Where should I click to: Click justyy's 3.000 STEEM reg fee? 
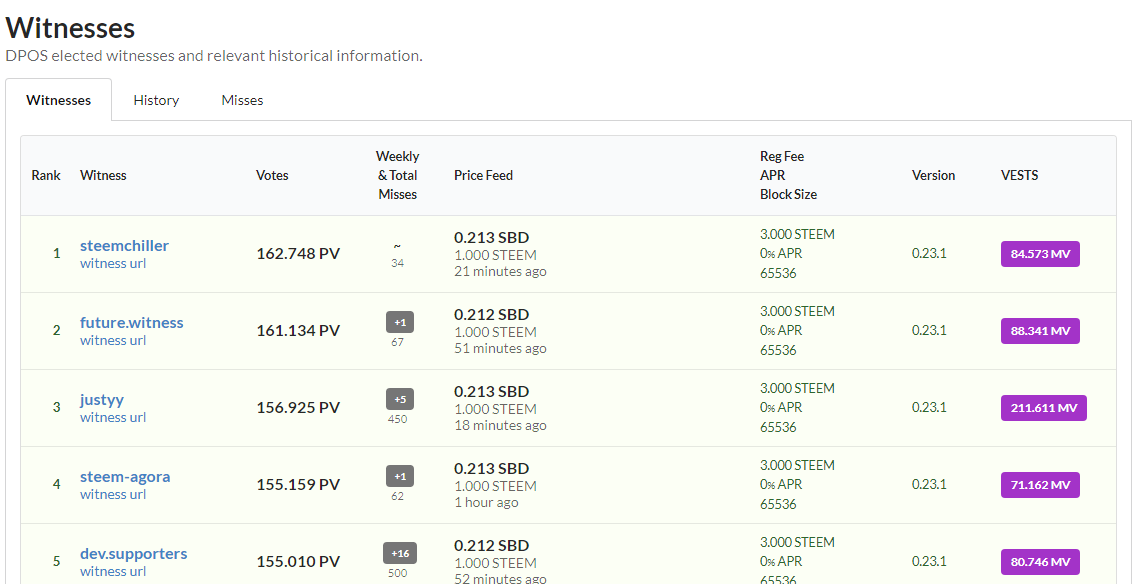(797, 388)
